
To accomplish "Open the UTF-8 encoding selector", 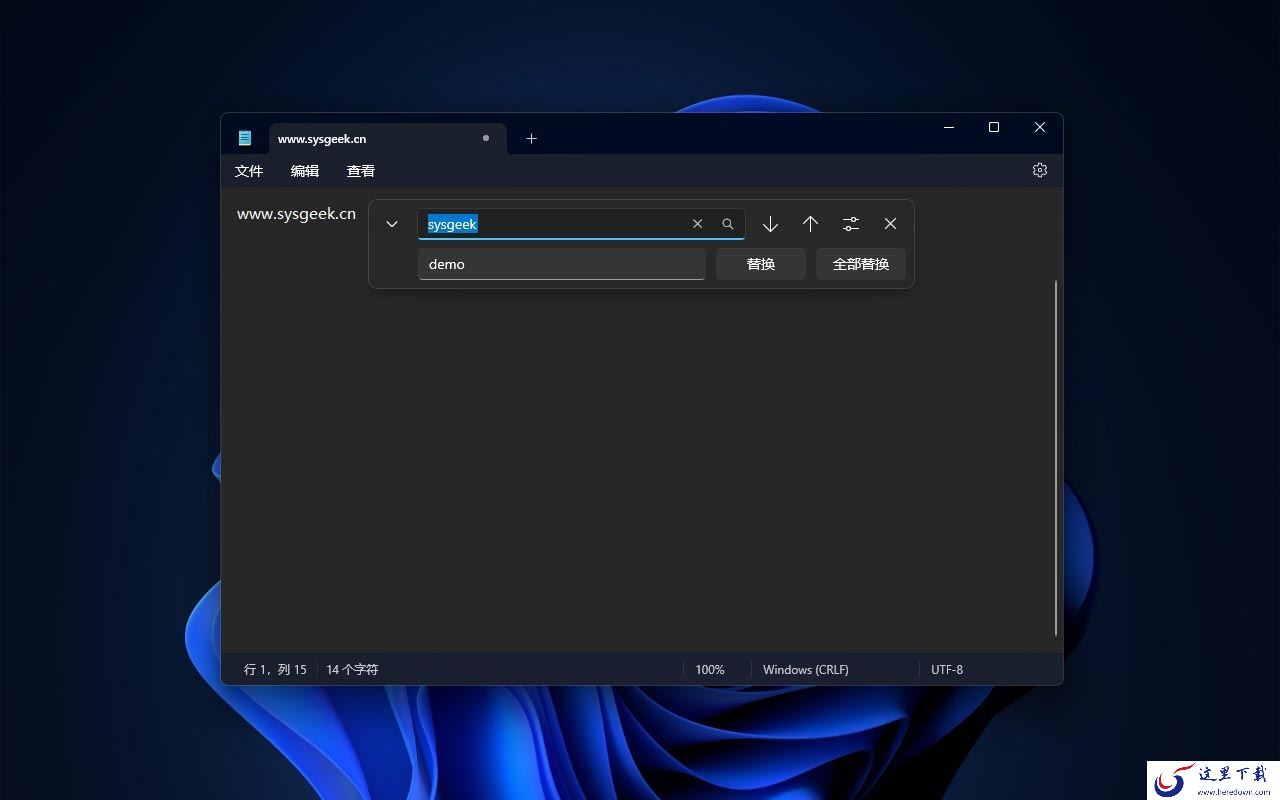I will pyautogui.click(x=947, y=669).
